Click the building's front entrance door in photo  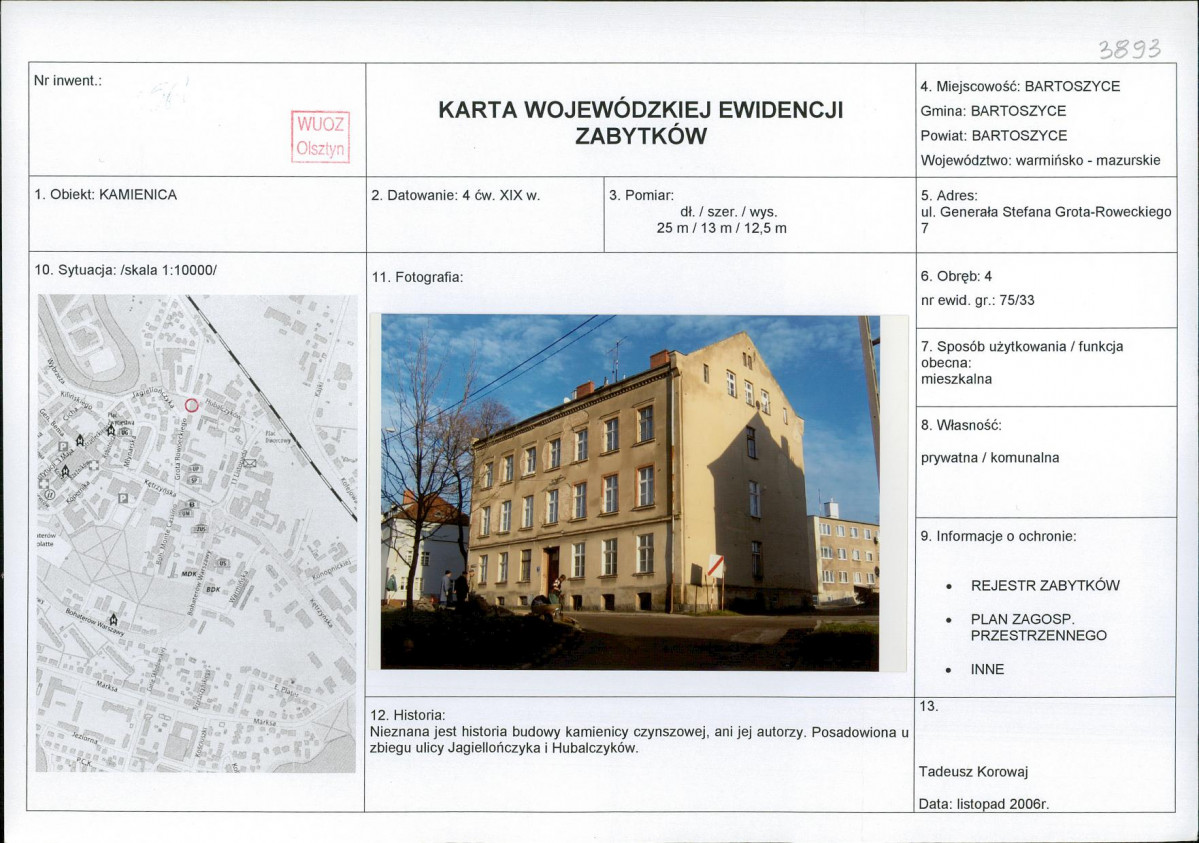point(551,571)
